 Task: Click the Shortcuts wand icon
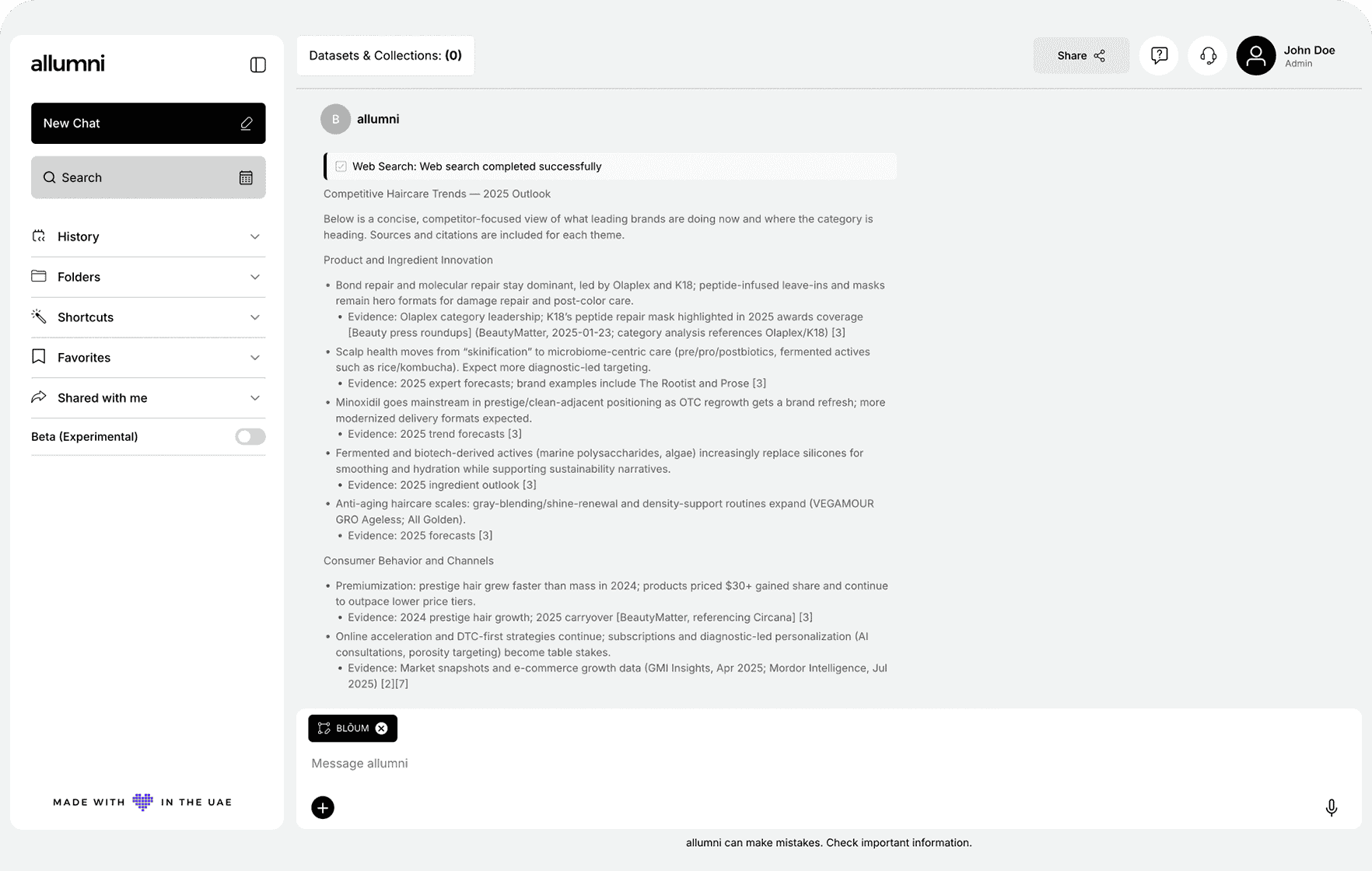pos(39,317)
